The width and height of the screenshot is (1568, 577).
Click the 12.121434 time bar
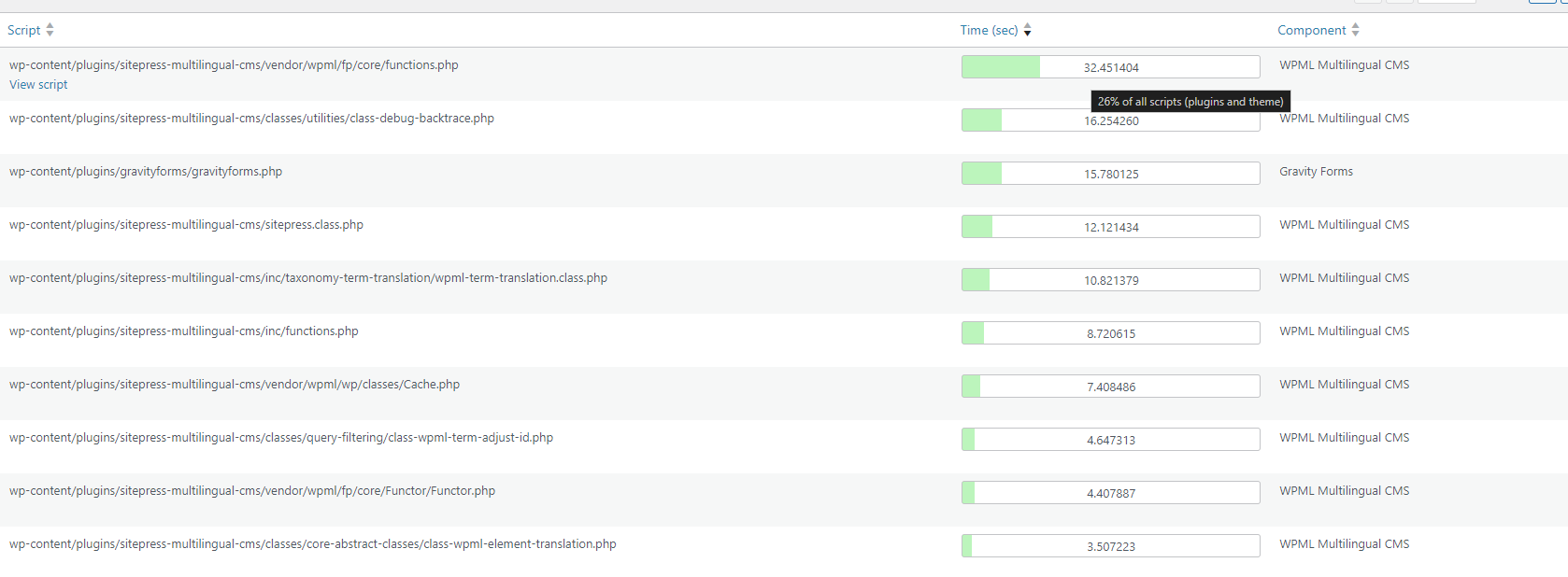pos(1111,227)
